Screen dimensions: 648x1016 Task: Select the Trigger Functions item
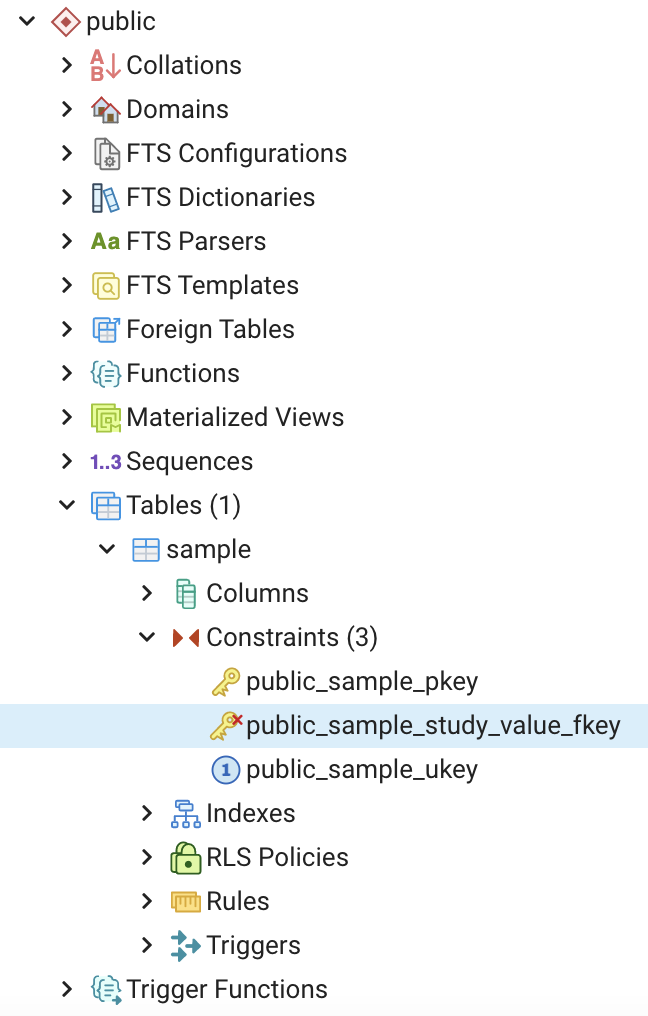click(x=226, y=989)
